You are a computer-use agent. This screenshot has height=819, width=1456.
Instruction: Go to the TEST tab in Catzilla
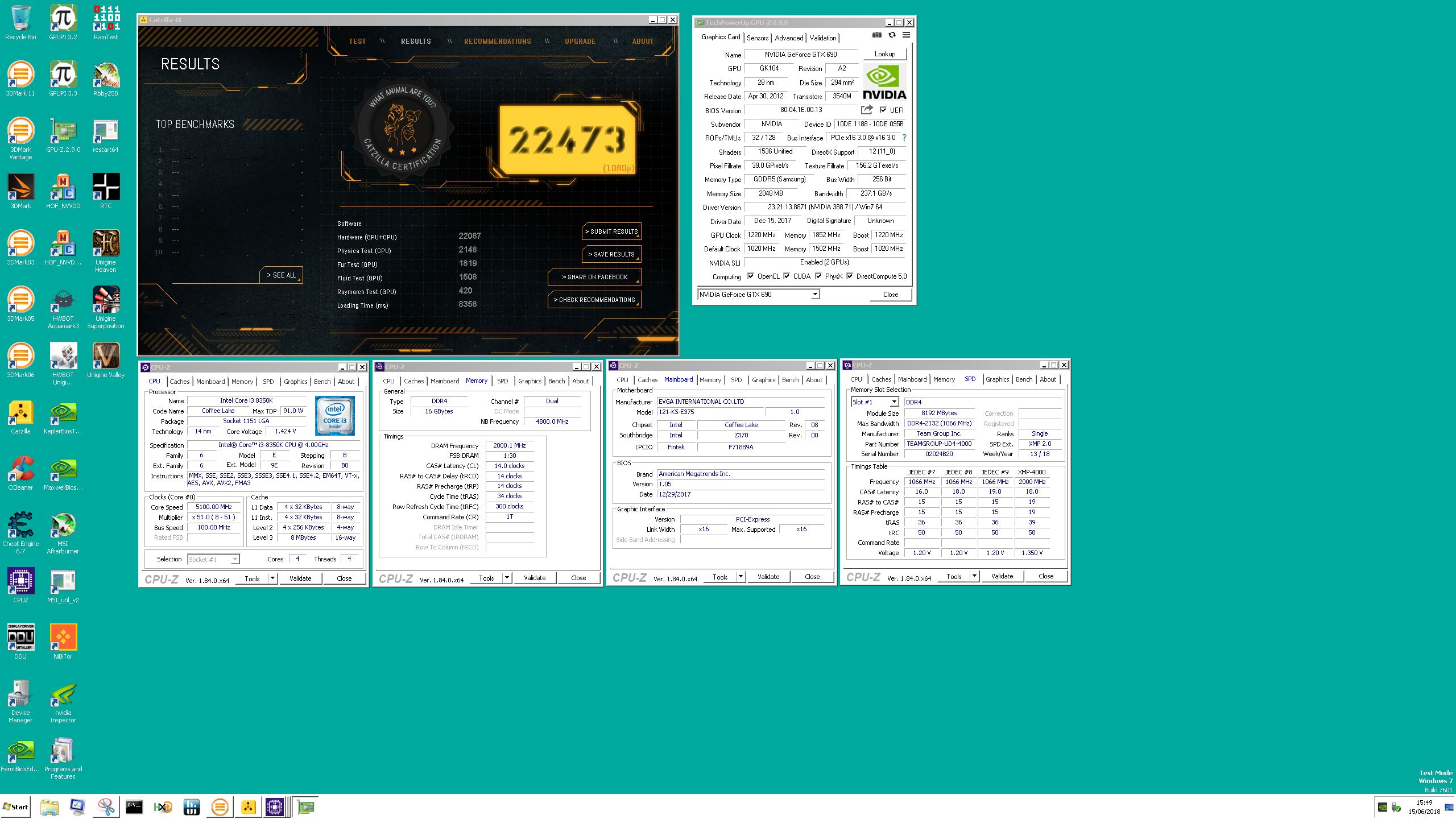(x=357, y=42)
